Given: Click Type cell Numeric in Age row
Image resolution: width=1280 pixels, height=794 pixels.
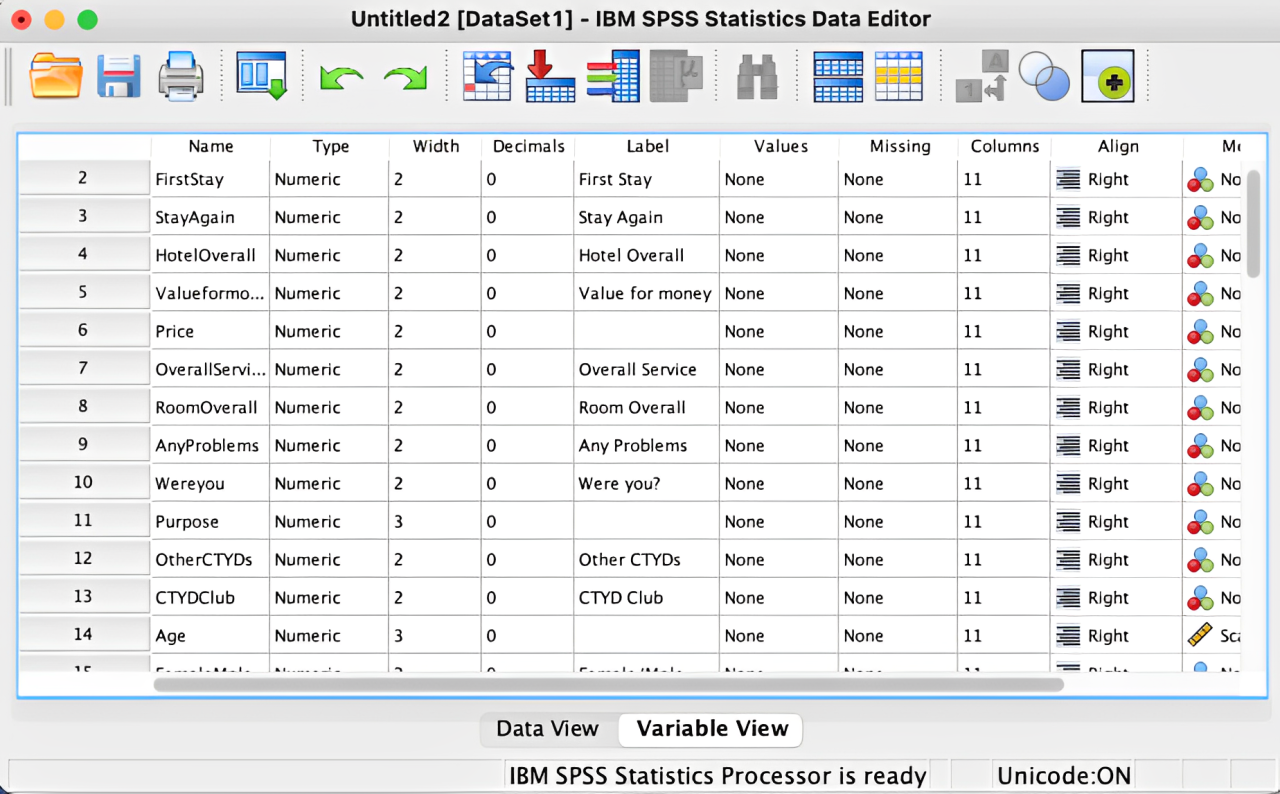Looking at the screenshot, I should [x=330, y=636].
